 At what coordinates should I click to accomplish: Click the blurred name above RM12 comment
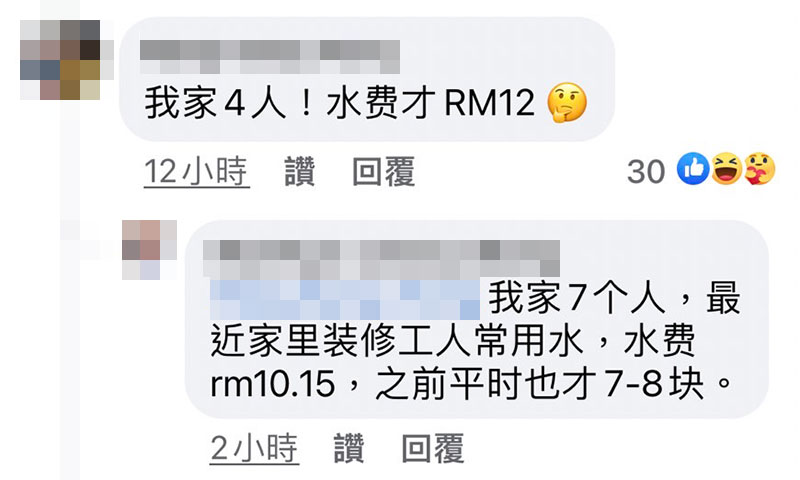[270, 57]
